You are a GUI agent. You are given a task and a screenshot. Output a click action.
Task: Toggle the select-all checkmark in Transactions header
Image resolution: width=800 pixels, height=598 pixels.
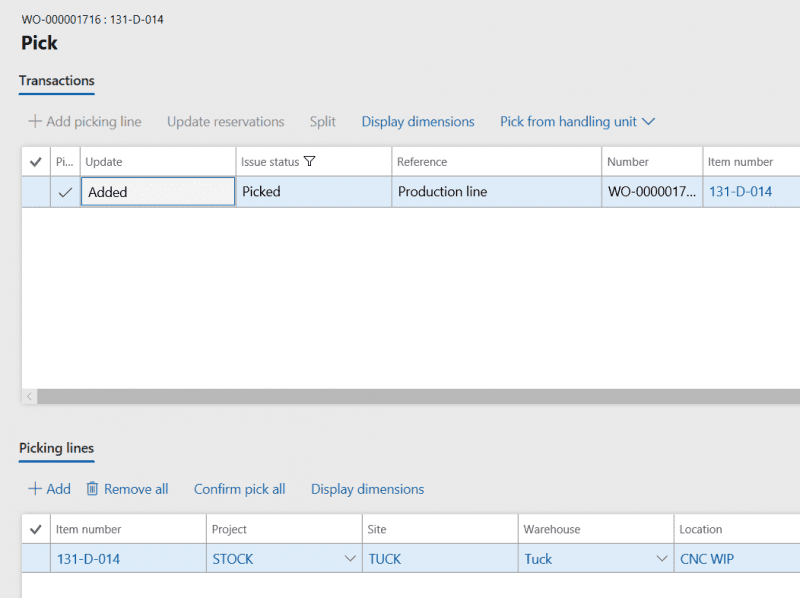pyautogui.click(x=36, y=162)
